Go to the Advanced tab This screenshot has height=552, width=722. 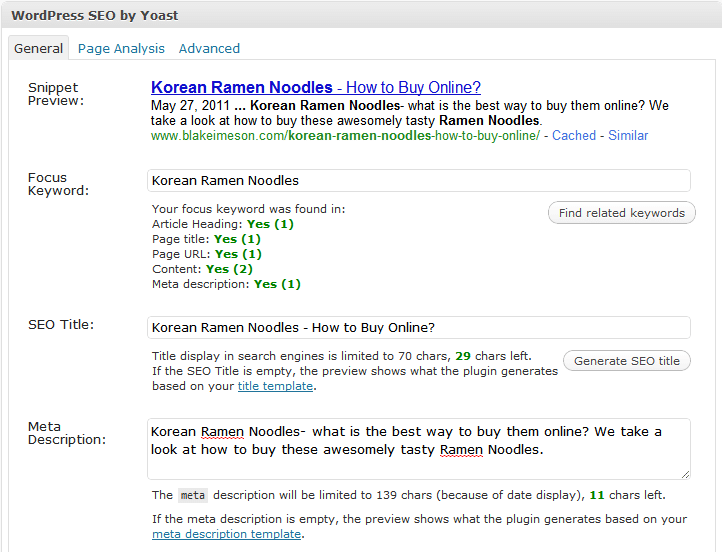pos(209,48)
